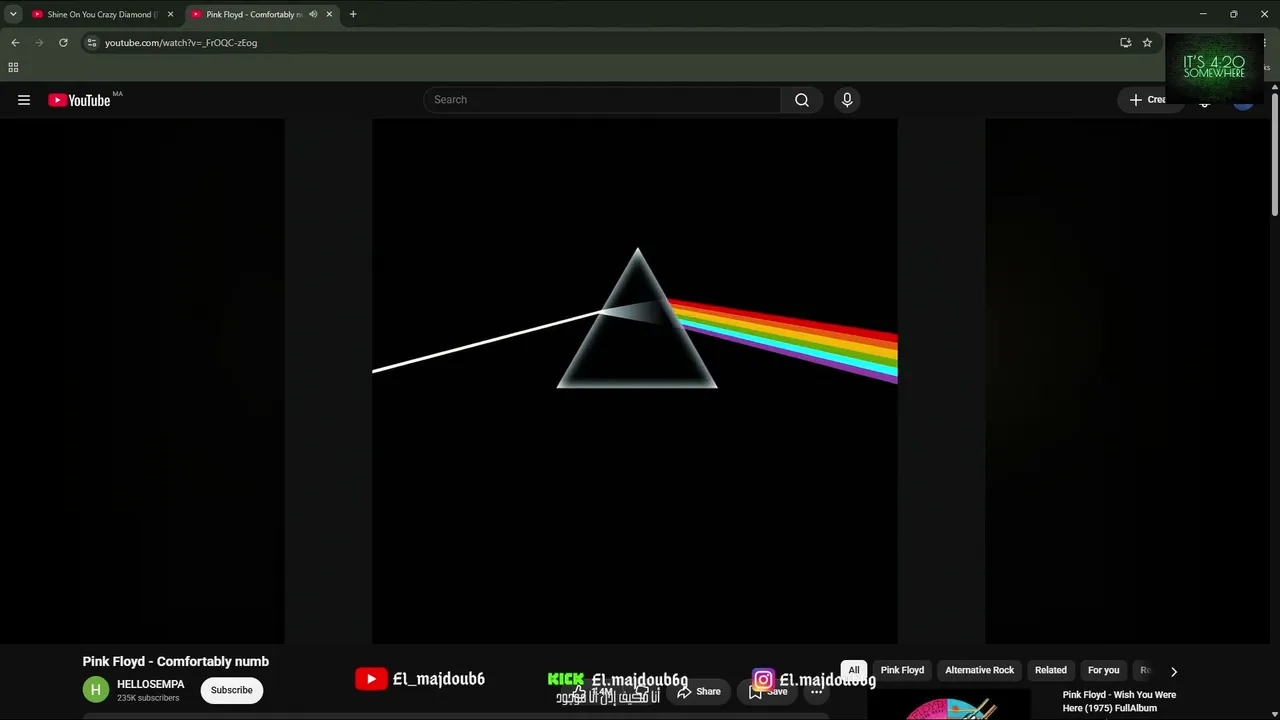The image size is (1280, 720).
Task: View site information in the address bar
Action: tap(92, 43)
